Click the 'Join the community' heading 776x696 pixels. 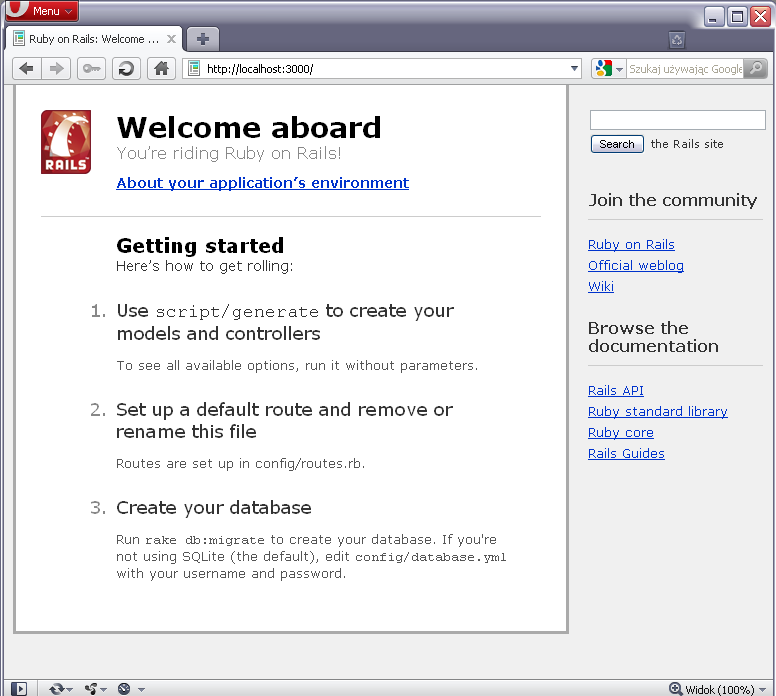[673, 200]
